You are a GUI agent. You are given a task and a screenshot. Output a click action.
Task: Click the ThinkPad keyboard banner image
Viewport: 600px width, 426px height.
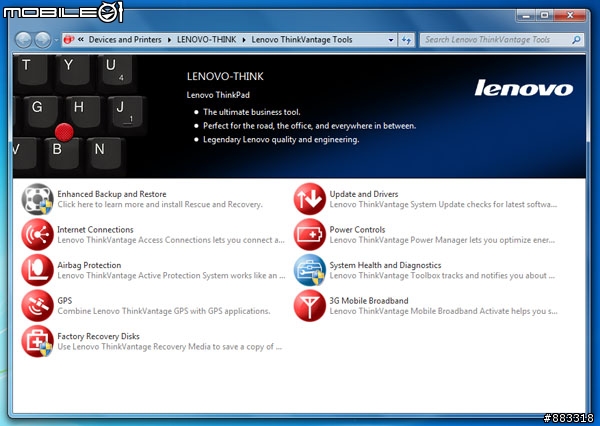pyautogui.click(x=78, y=116)
